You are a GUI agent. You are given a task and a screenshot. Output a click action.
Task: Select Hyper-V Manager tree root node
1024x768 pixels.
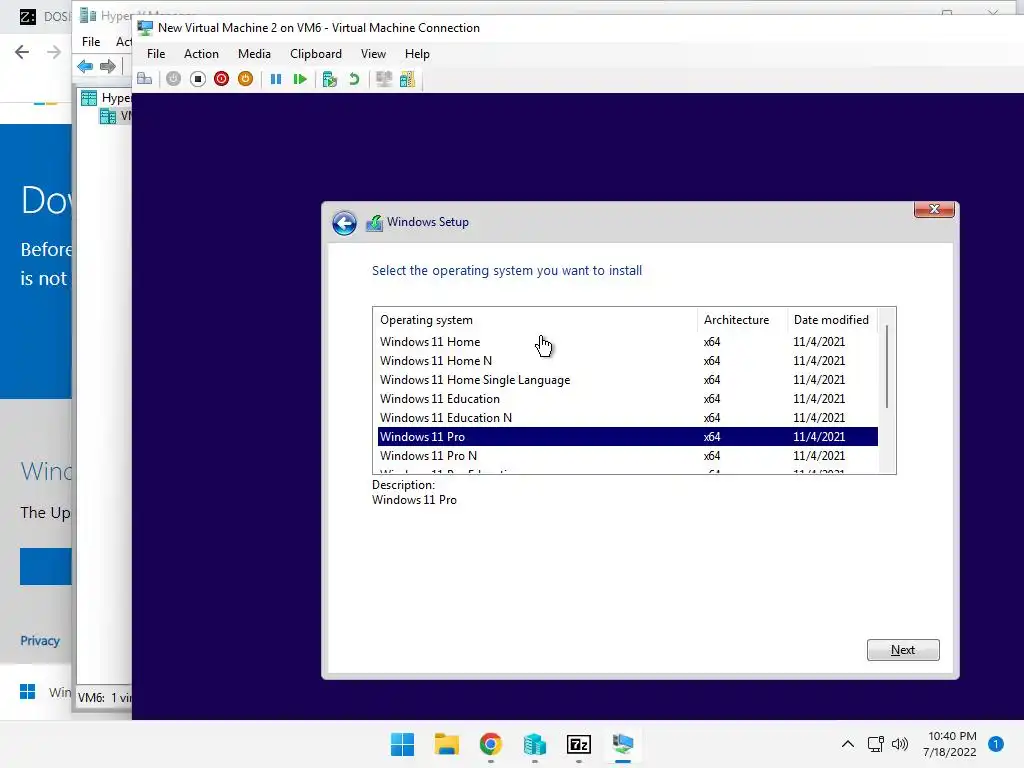[x=106, y=98]
